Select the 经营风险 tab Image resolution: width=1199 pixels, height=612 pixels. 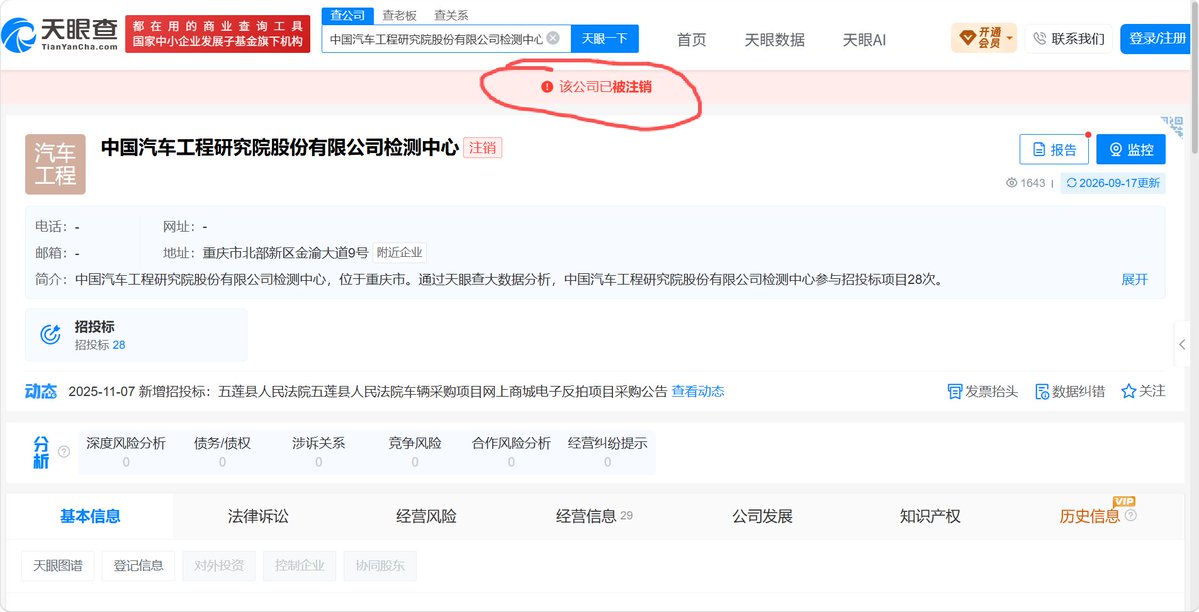pos(426,516)
